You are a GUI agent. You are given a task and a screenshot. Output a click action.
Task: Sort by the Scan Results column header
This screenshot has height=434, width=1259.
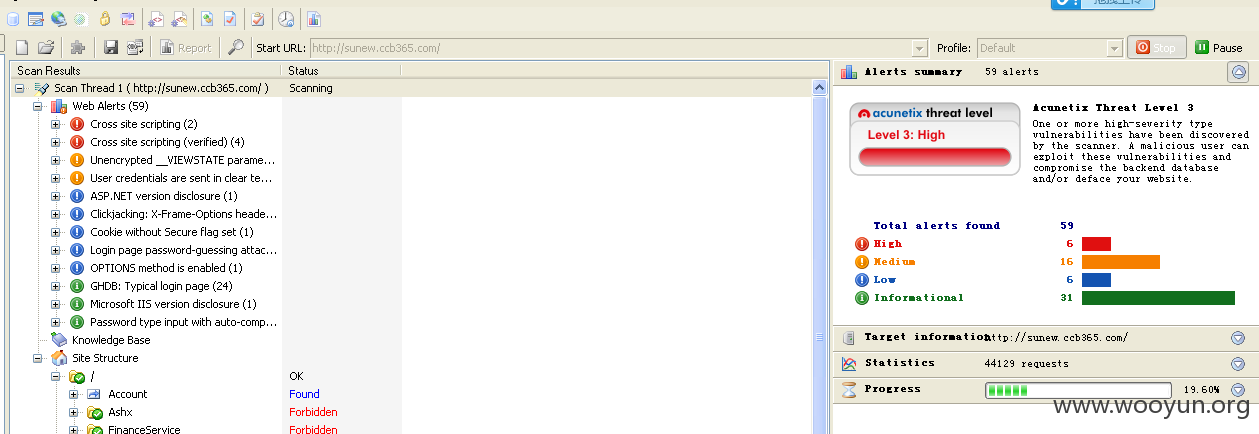pyautogui.click(x=147, y=71)
